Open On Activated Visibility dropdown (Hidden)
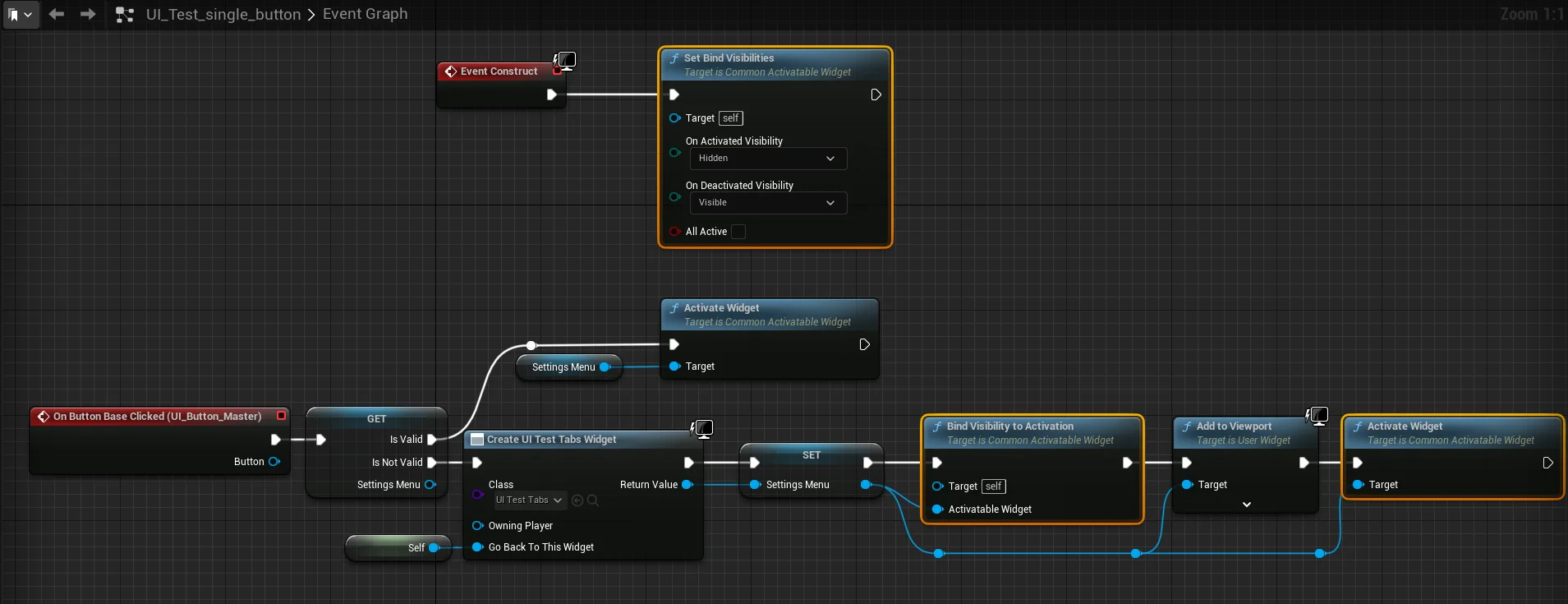The height and width of the screenshot is (604, 1568). coord(768,159)
